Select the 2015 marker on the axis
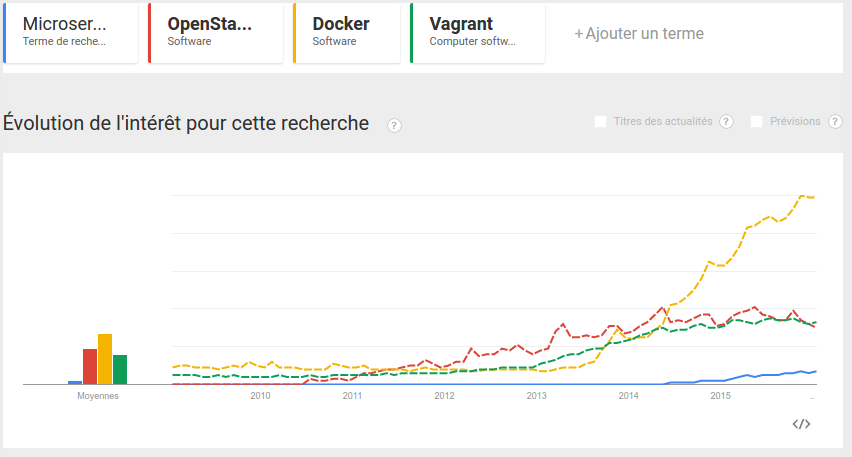Image resolution: width=852 pixels, height=457 pixels. (x=721, y=396)
